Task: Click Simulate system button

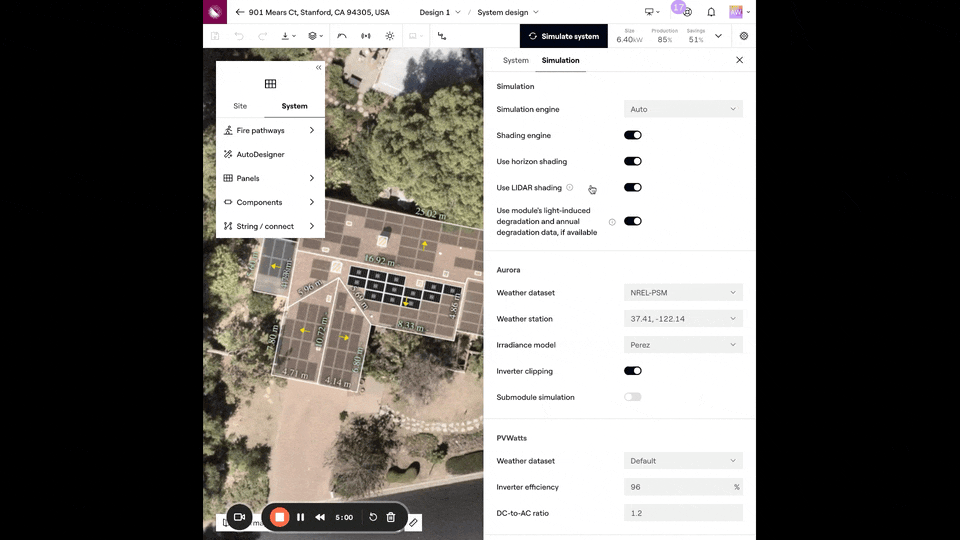Action: coord(564,36)
